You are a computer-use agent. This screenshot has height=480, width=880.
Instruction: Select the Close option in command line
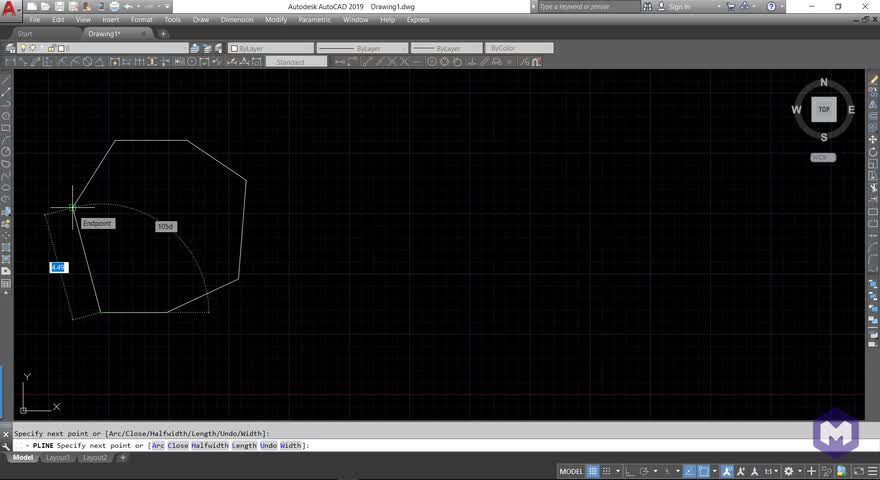click(177, 446)
